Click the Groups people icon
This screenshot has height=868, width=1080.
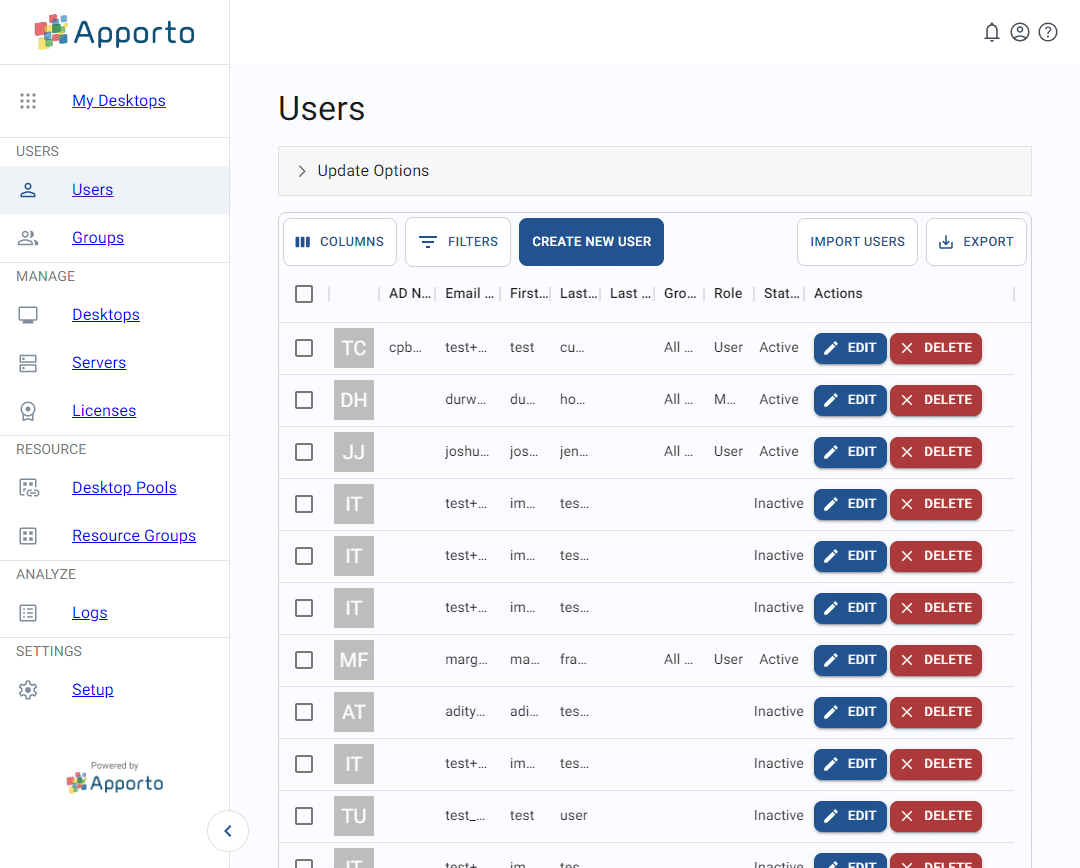point(27,238)
